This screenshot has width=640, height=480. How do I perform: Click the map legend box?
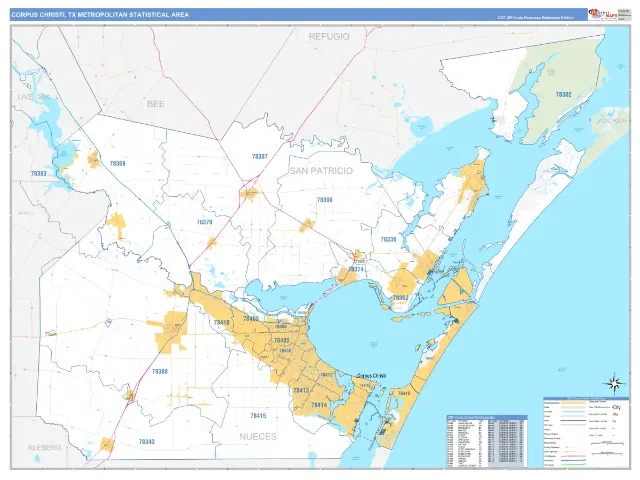(586, 432)
